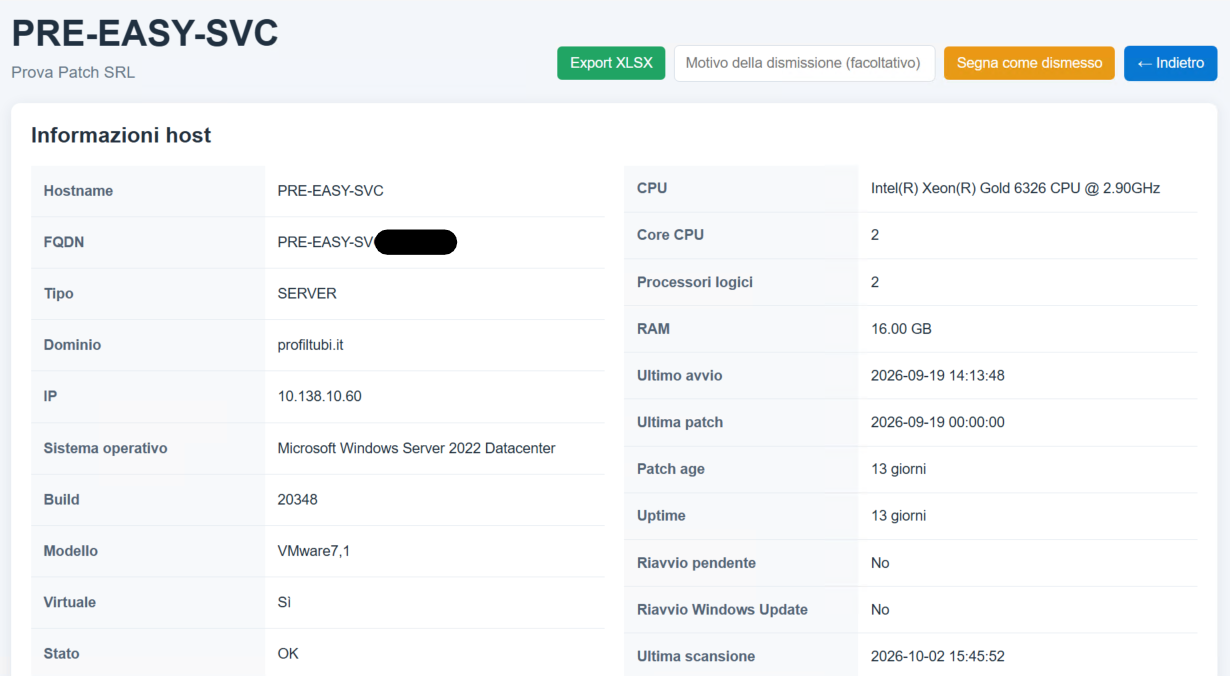Select domain value profiltubi.it
Viewport: 1230px width, 676px height.
pos(311,345)
